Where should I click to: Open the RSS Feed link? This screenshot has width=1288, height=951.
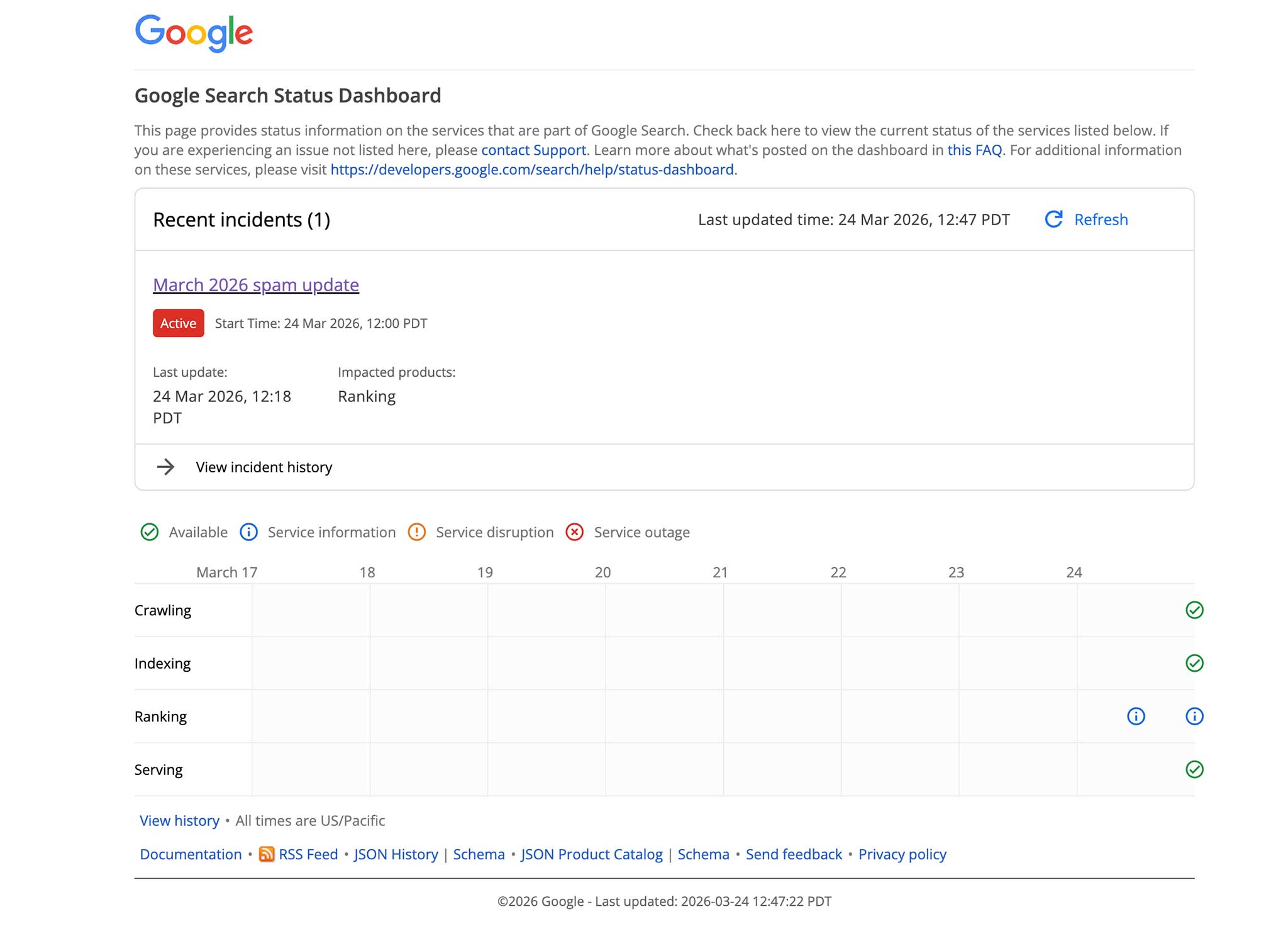(308, 855)
